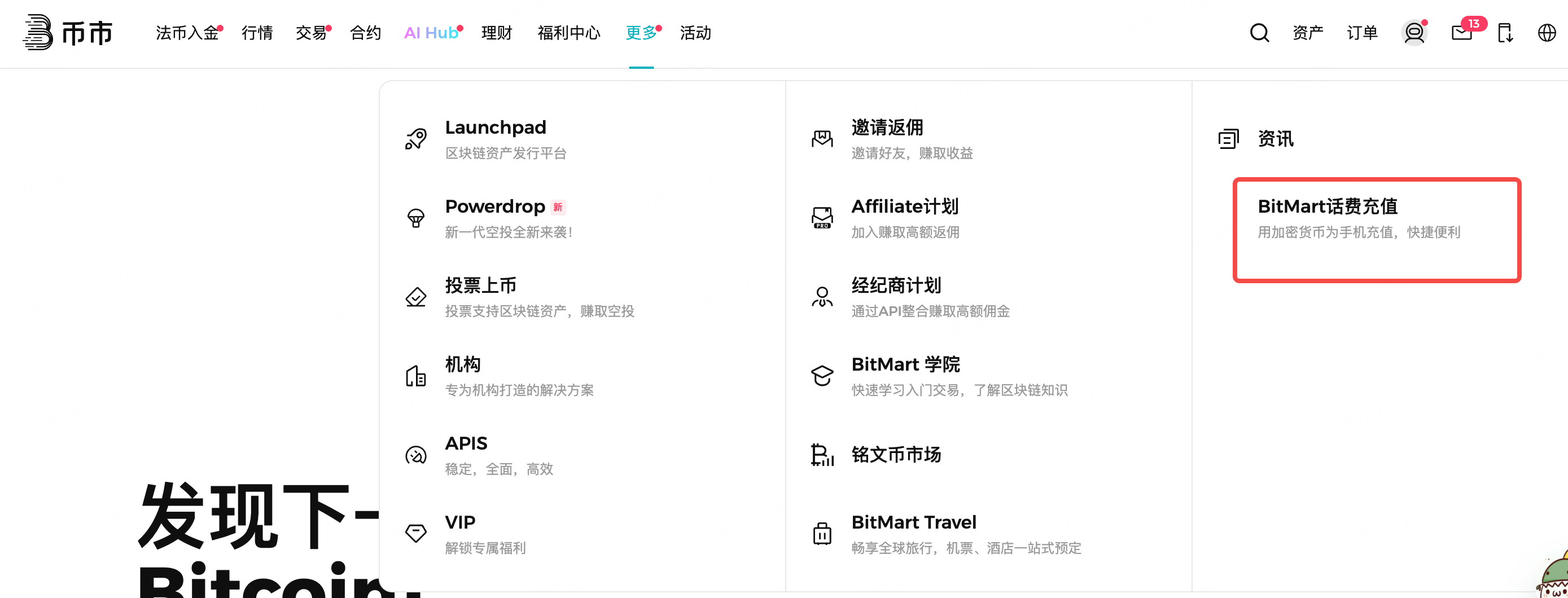Open the 行情 menu entry
1568x598 pixels.
(257, 33)
